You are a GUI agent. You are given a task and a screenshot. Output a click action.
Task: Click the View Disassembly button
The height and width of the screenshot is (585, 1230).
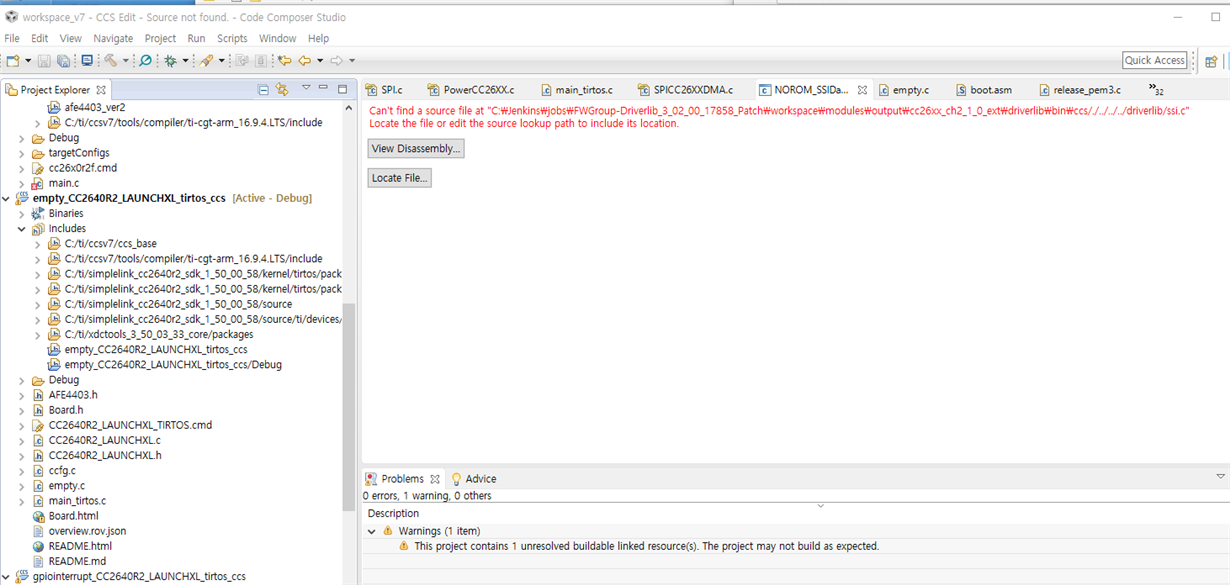(x=415, y=148)
